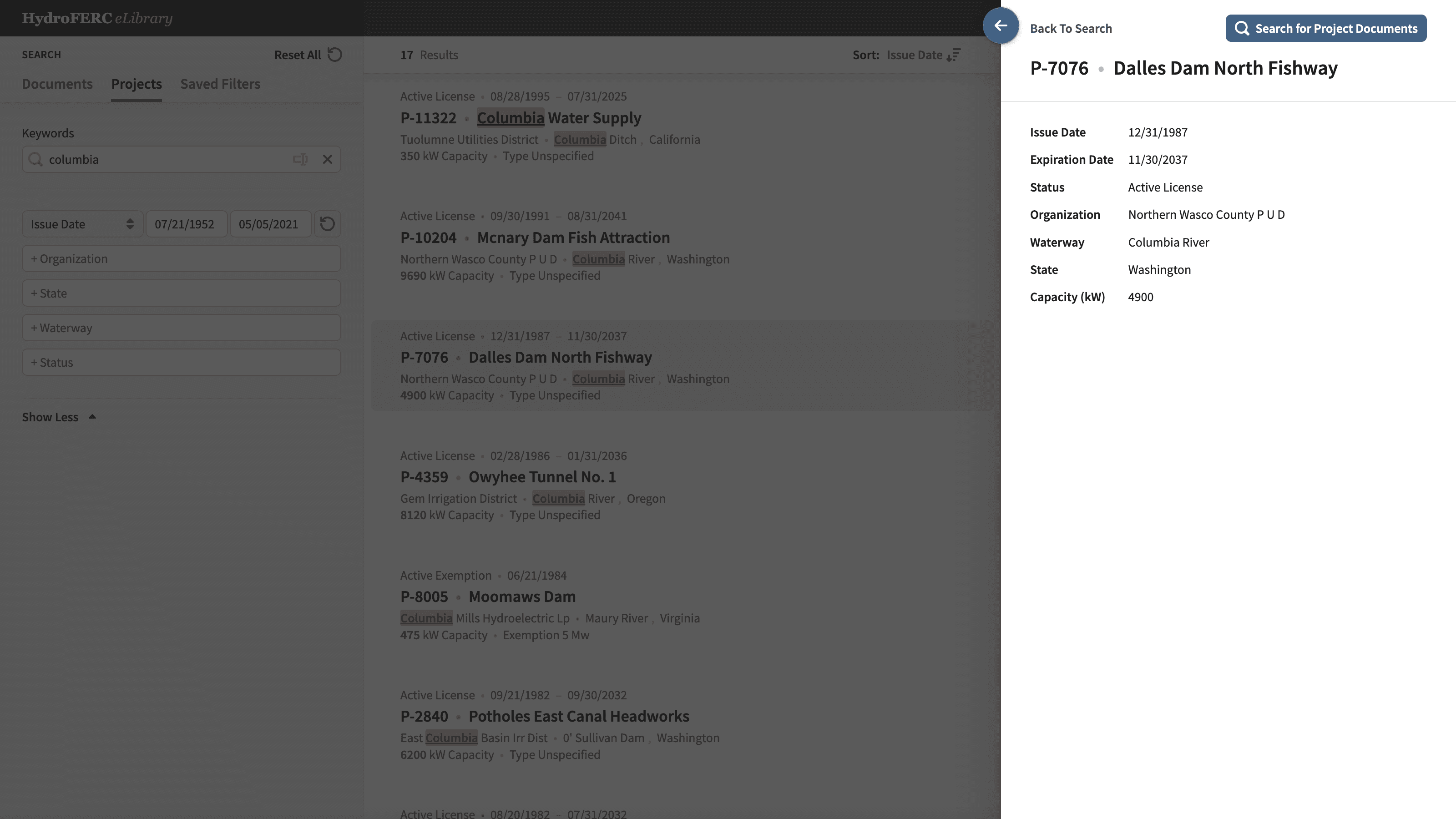Click Exemption 5 Mw text

[x=546, y=635]
